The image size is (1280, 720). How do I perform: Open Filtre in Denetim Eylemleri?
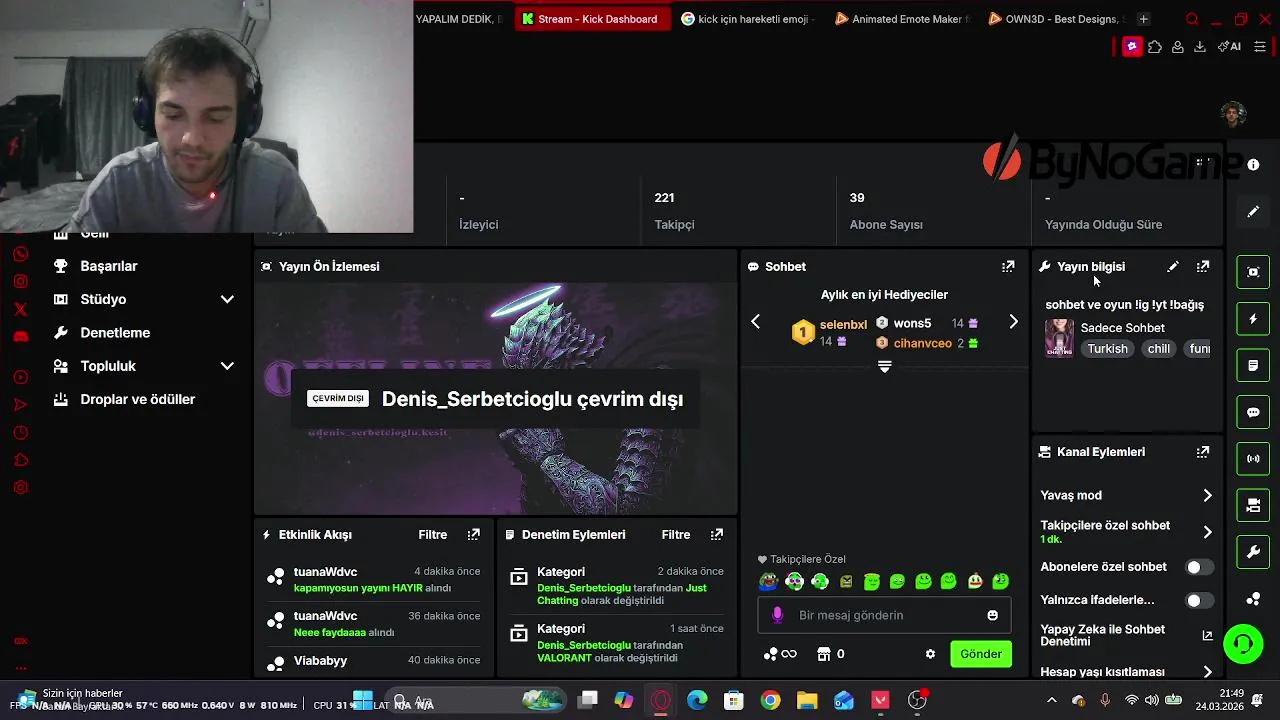pos(676,535)
